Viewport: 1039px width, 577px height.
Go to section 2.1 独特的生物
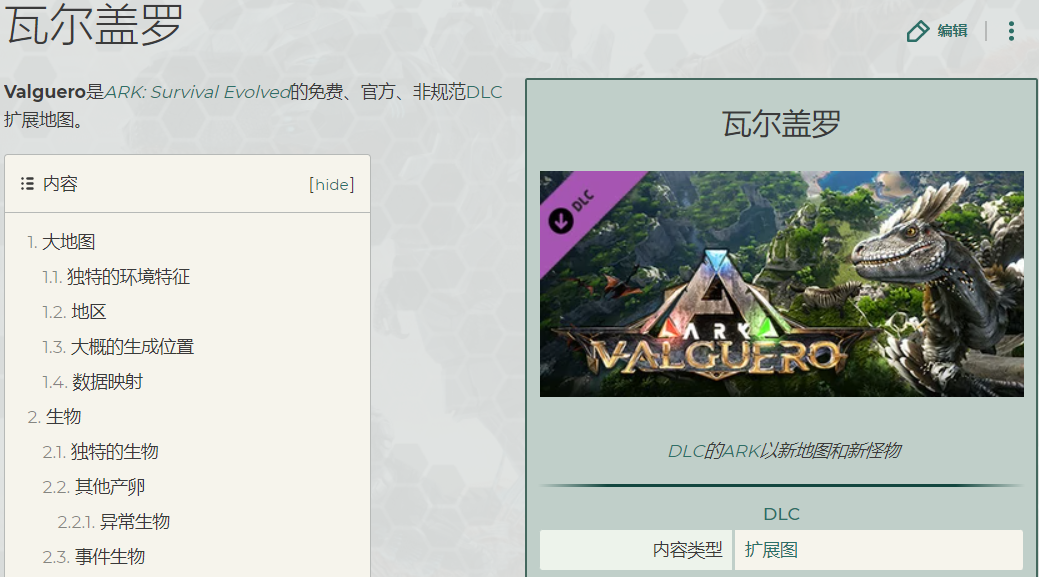[114, 452]
